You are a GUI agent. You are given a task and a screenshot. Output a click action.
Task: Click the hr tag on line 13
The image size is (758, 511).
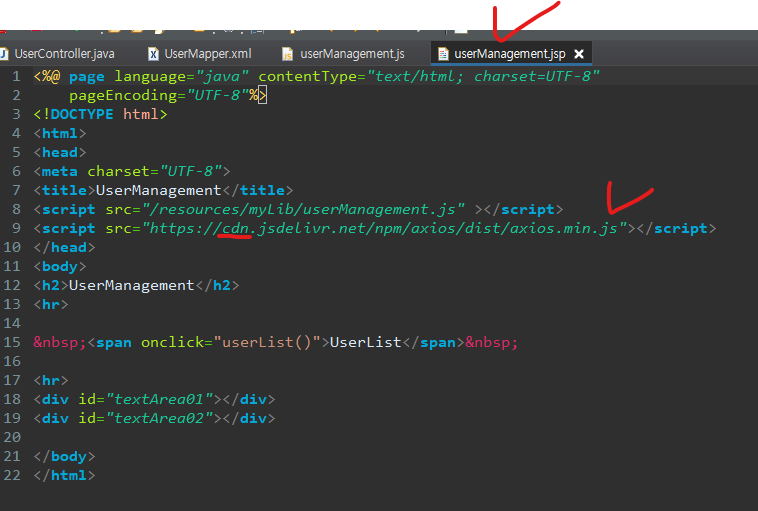point(51,304)
